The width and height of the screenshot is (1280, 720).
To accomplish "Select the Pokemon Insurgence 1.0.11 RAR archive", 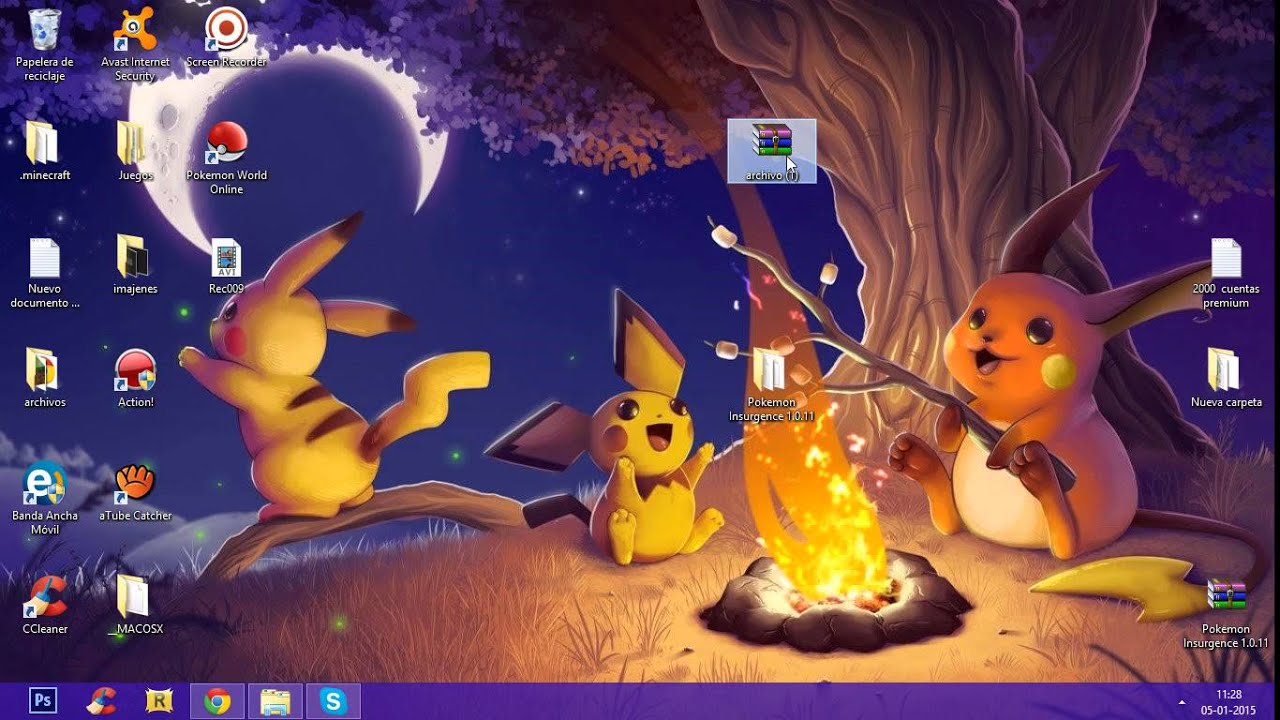I will 1226,613.
